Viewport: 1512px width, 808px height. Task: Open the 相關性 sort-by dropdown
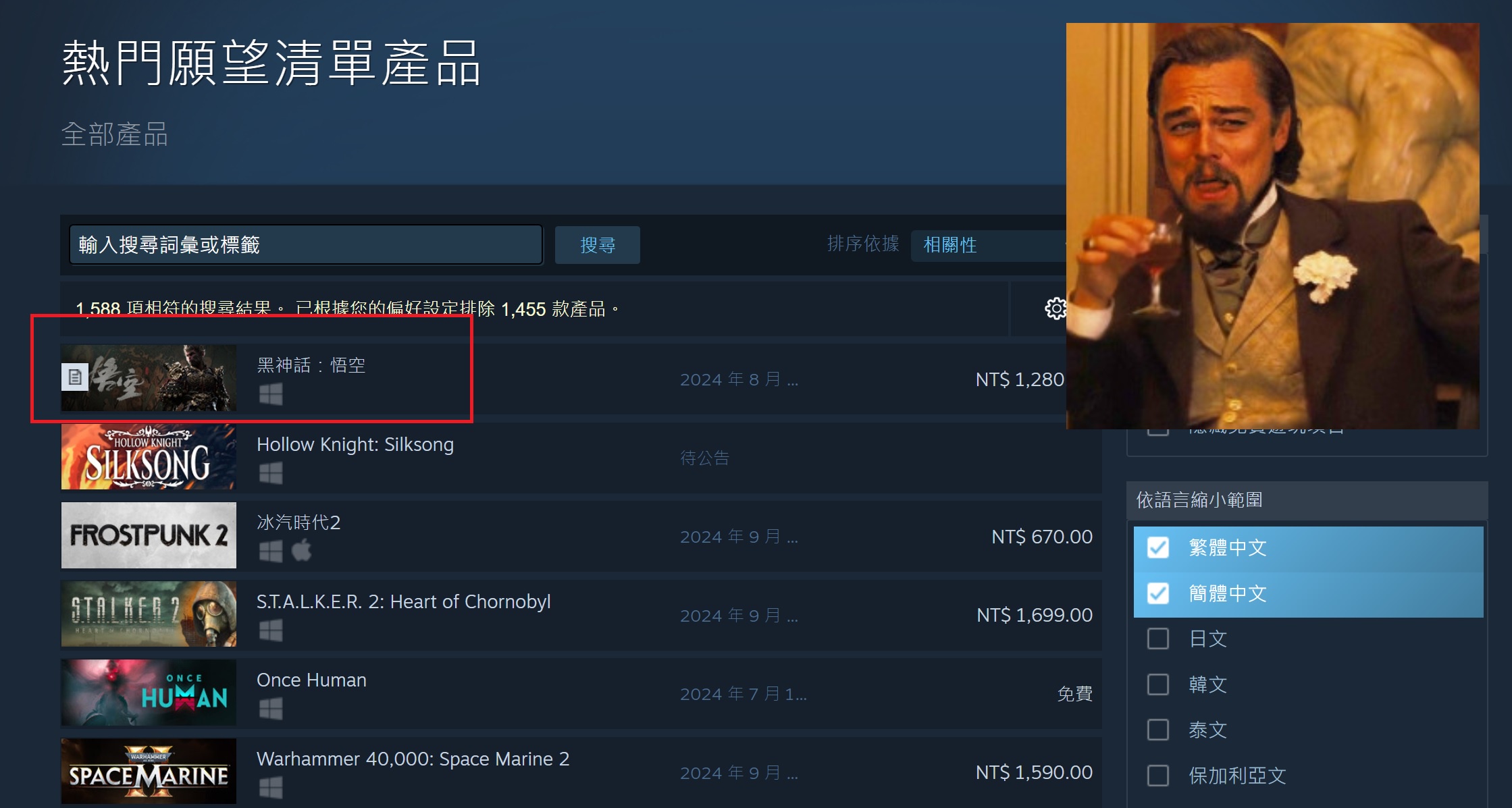(x=989, y=245)
